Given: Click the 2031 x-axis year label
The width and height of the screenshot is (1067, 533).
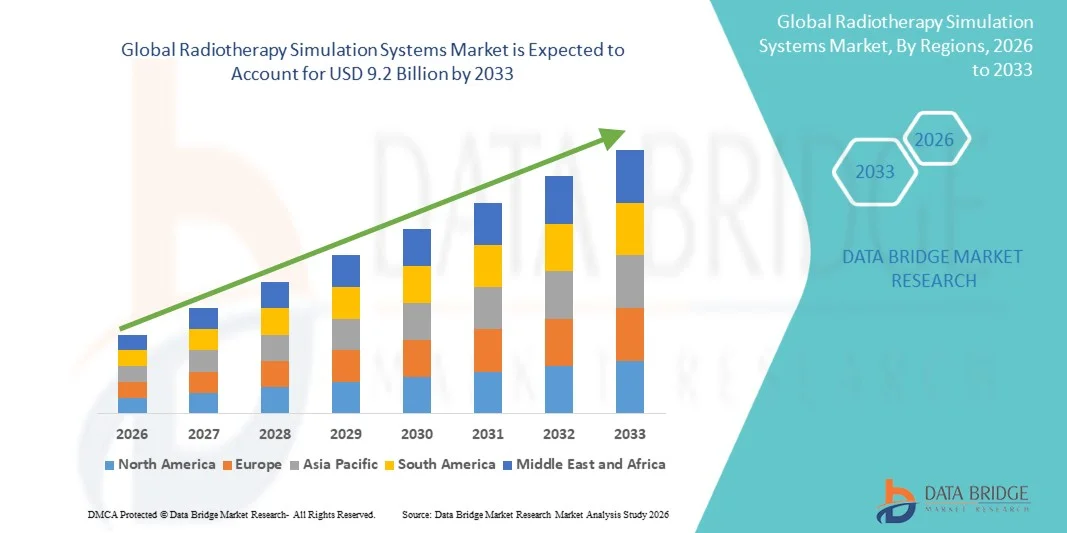Looking at the screenshot, I should 488,434.
